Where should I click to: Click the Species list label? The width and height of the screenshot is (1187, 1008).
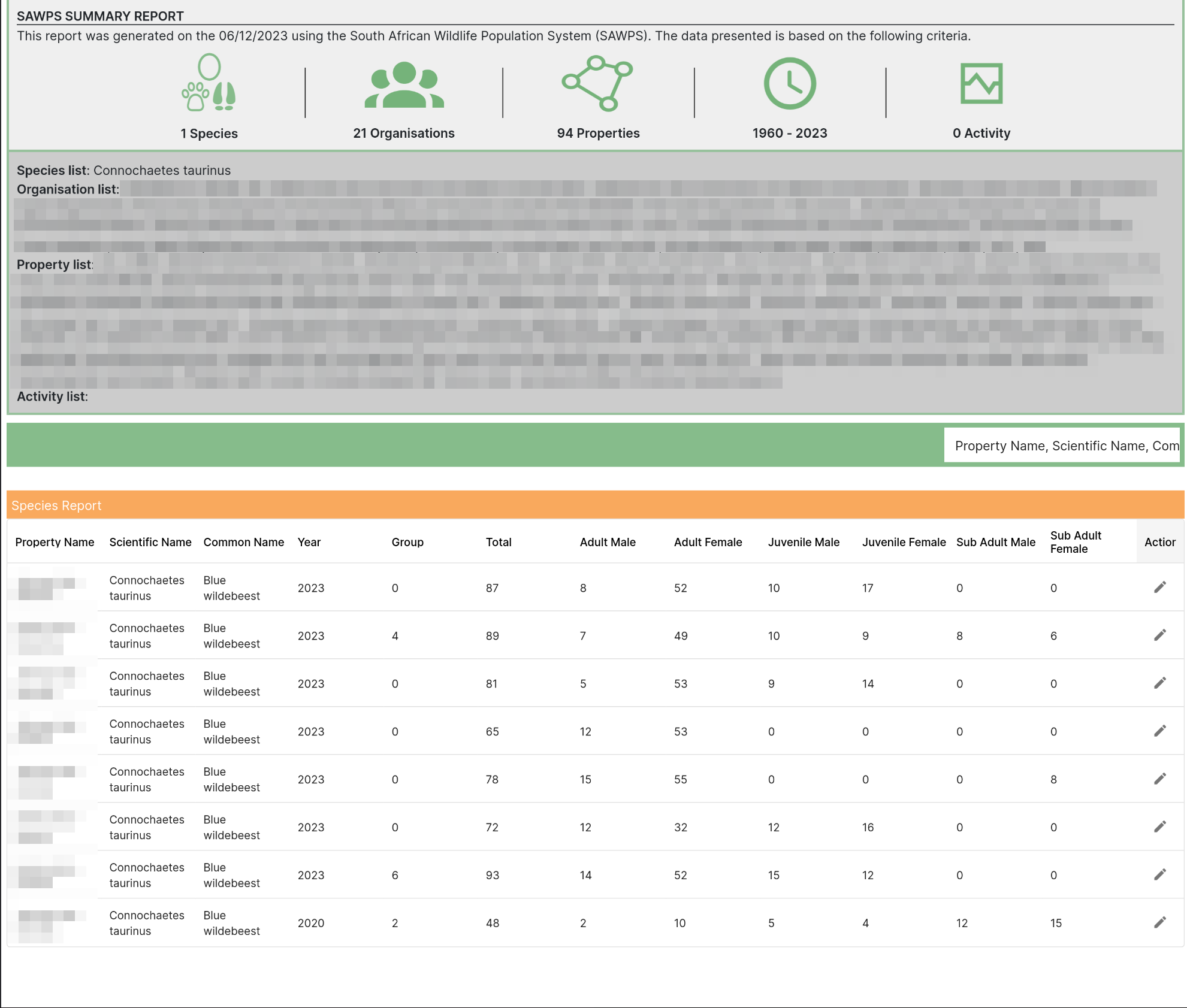(53, 170)
